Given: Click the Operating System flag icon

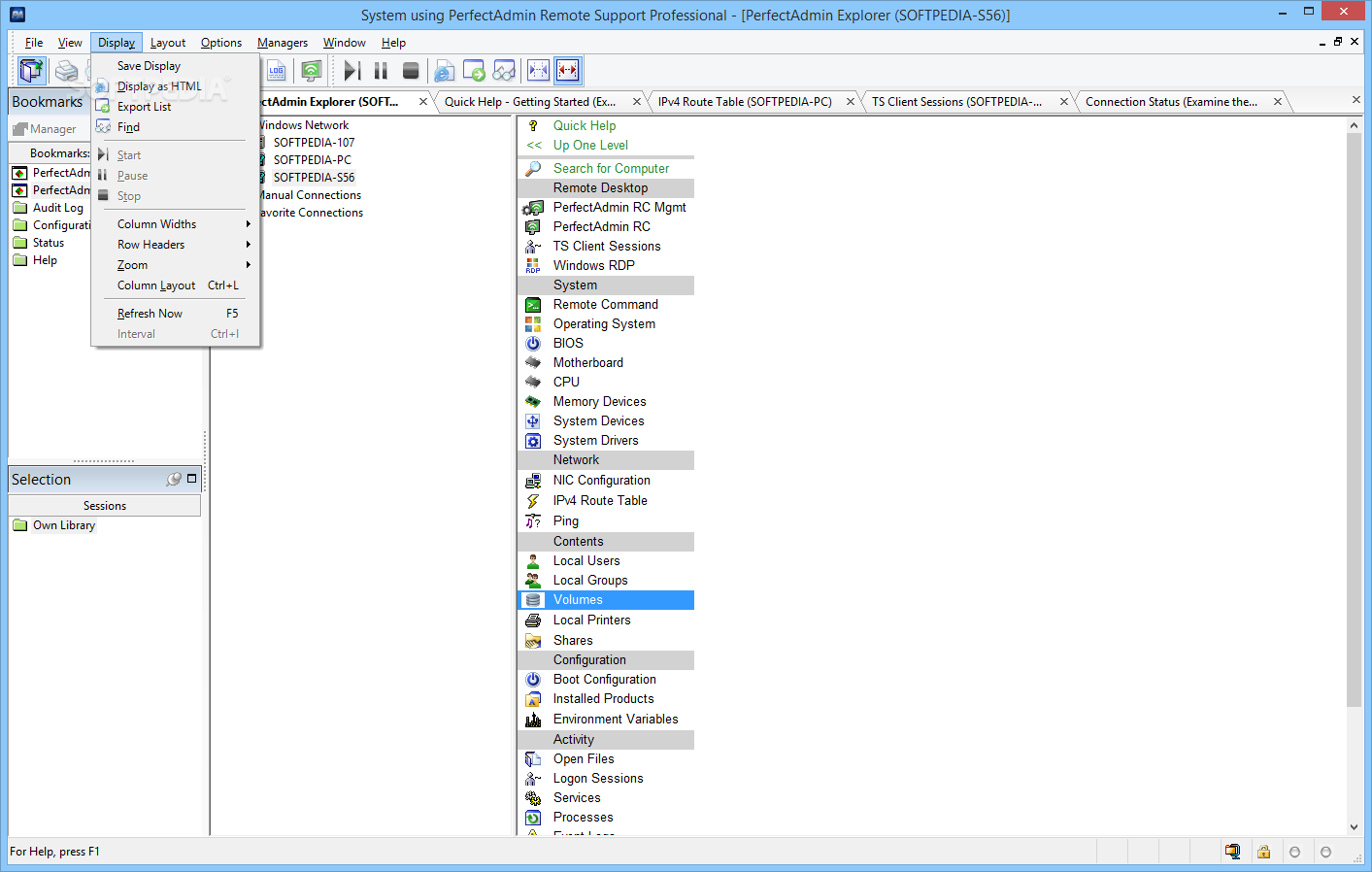Looking at the screenshot, I should tap(533, 323).
